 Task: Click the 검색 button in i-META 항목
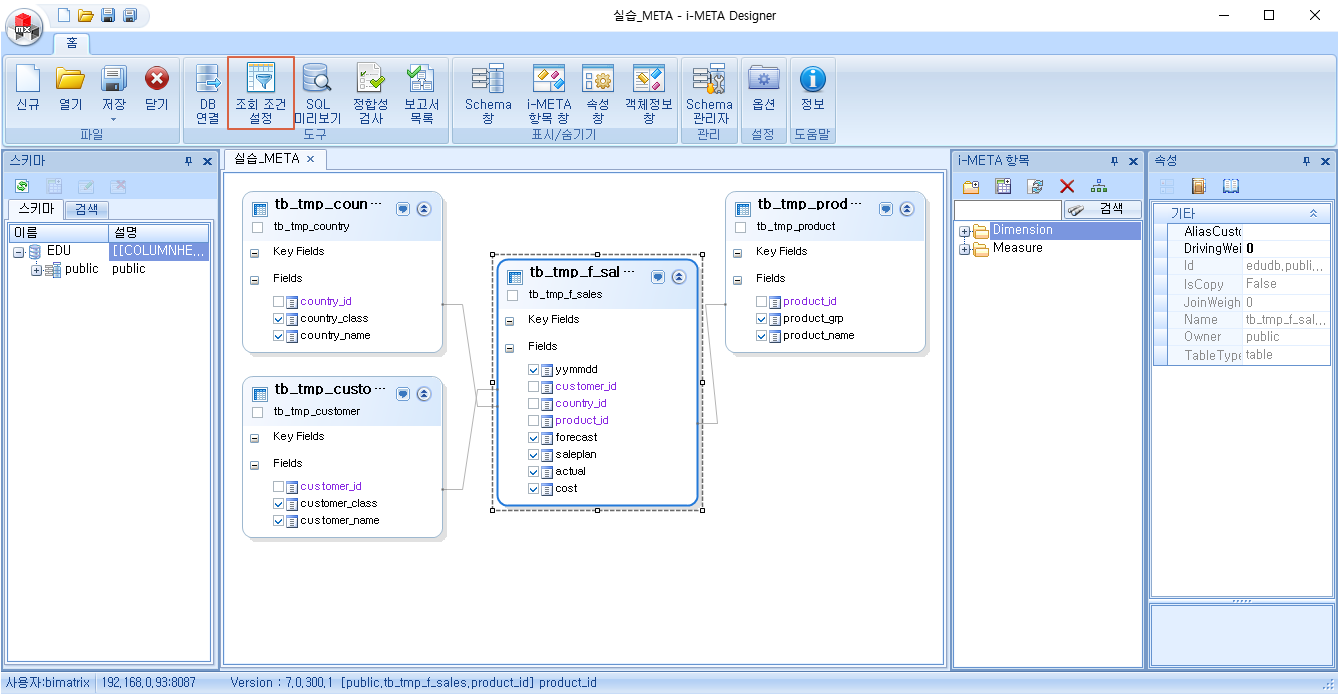1102,209
